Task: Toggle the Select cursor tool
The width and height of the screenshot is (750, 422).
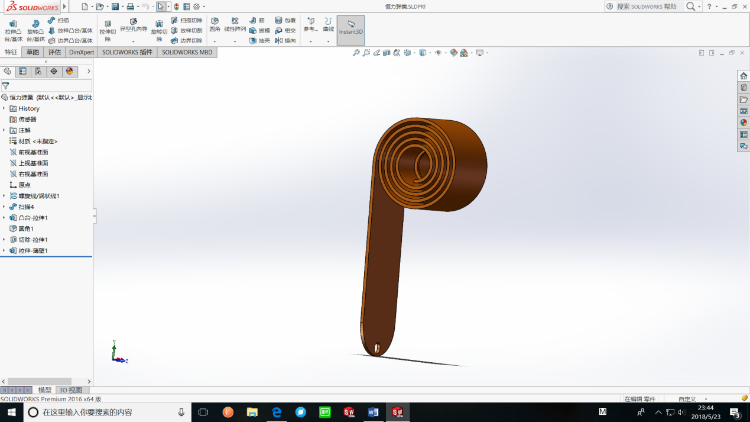Action: click(161, 6)
